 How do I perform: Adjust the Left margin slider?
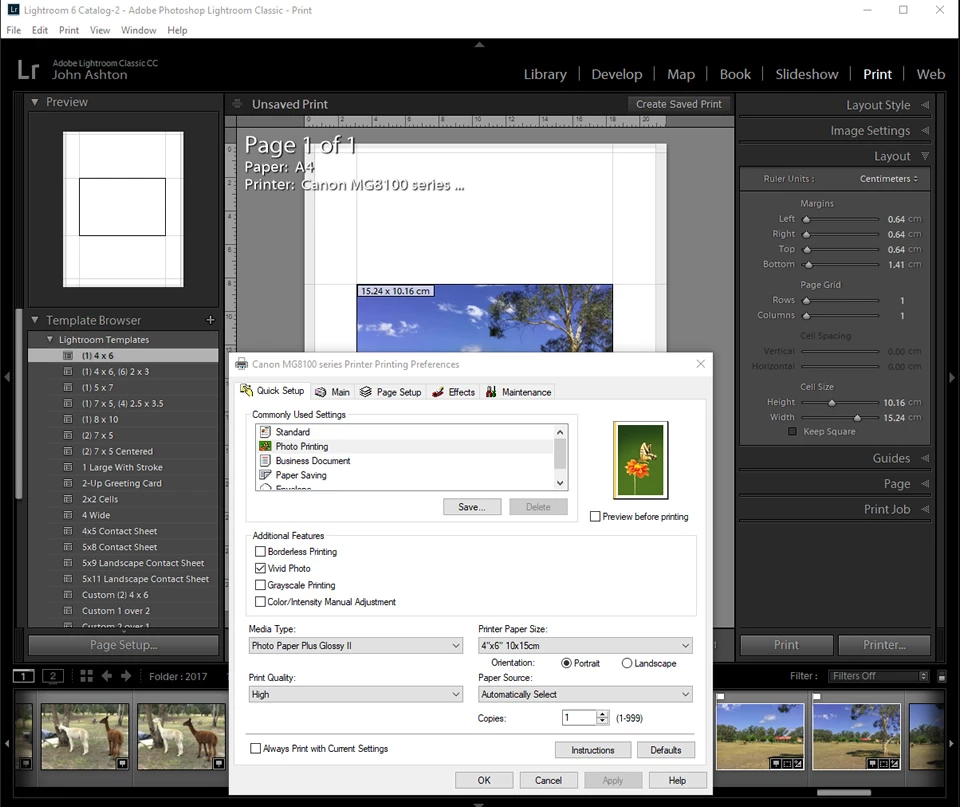tap(806, 219)
